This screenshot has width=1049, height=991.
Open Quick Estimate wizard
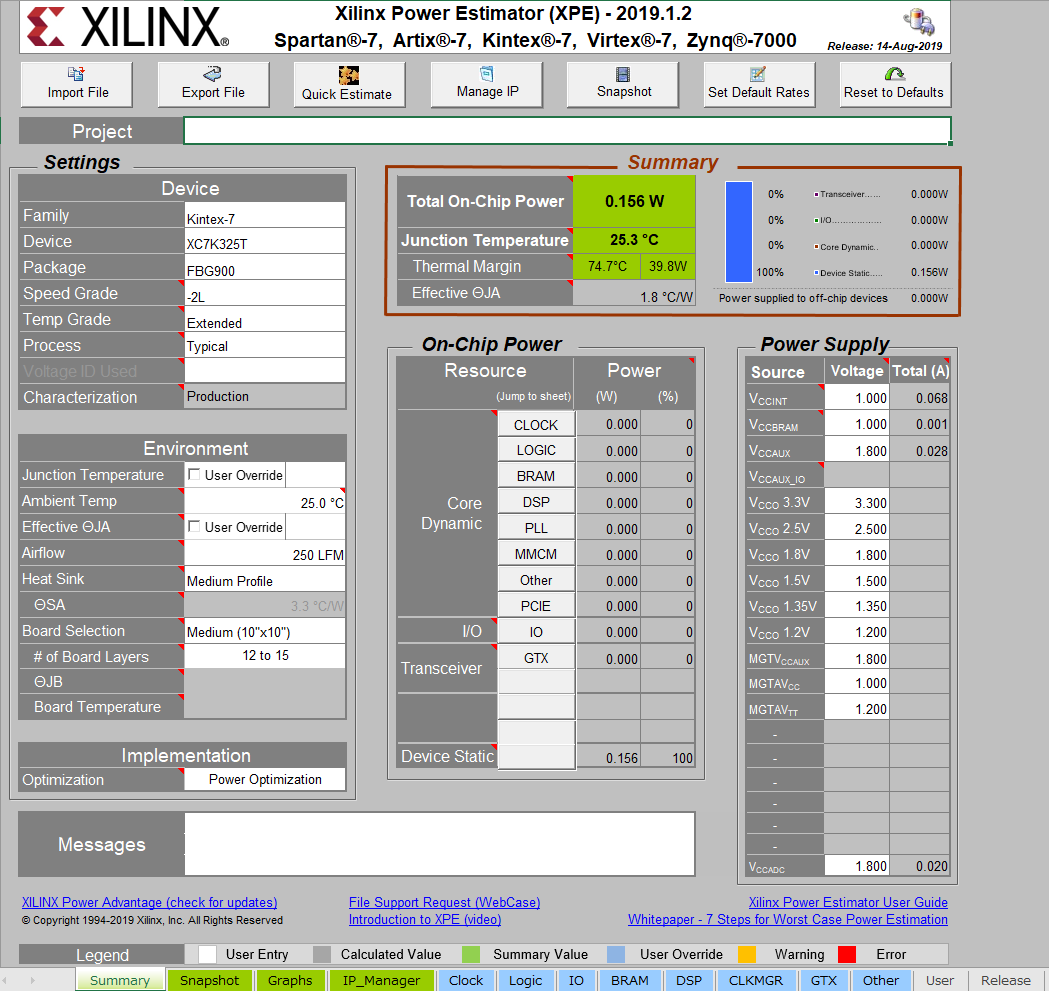[349, 84]
